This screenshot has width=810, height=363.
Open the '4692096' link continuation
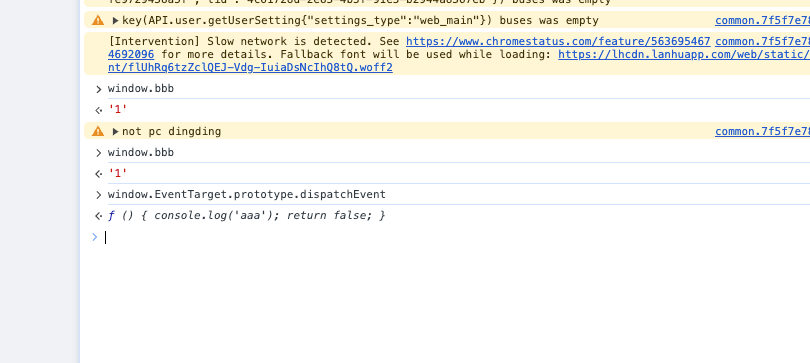click(131, 54)
